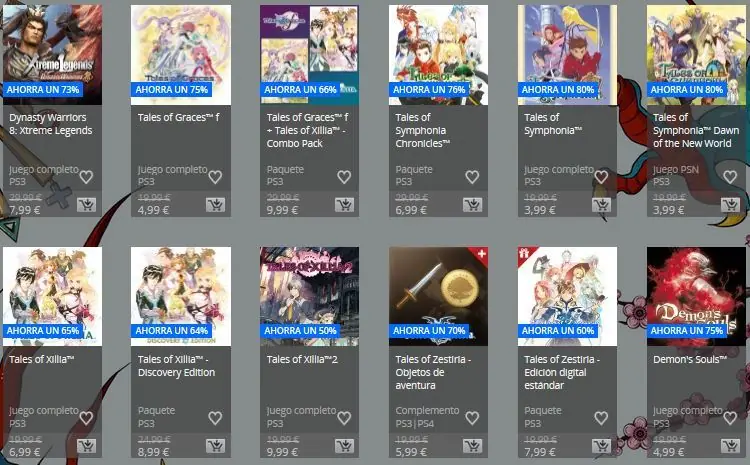
Task: Click the Demon's Souls cover thumbnail
Action: pyautogui.click(x=696, y=296)
